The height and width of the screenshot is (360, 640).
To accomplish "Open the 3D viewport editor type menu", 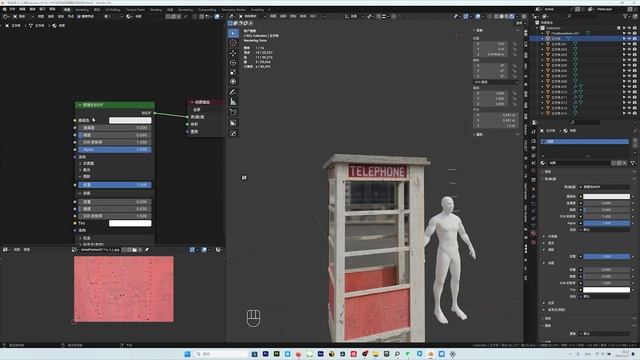I will pos(232,16).
